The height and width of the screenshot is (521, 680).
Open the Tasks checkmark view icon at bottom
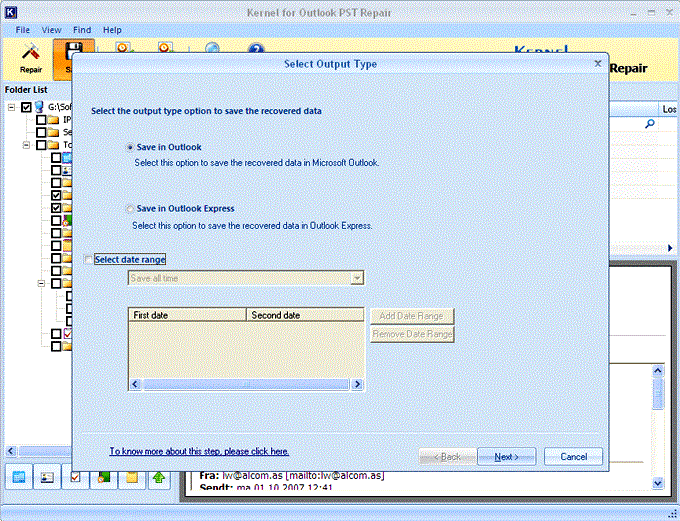[75, 477]
